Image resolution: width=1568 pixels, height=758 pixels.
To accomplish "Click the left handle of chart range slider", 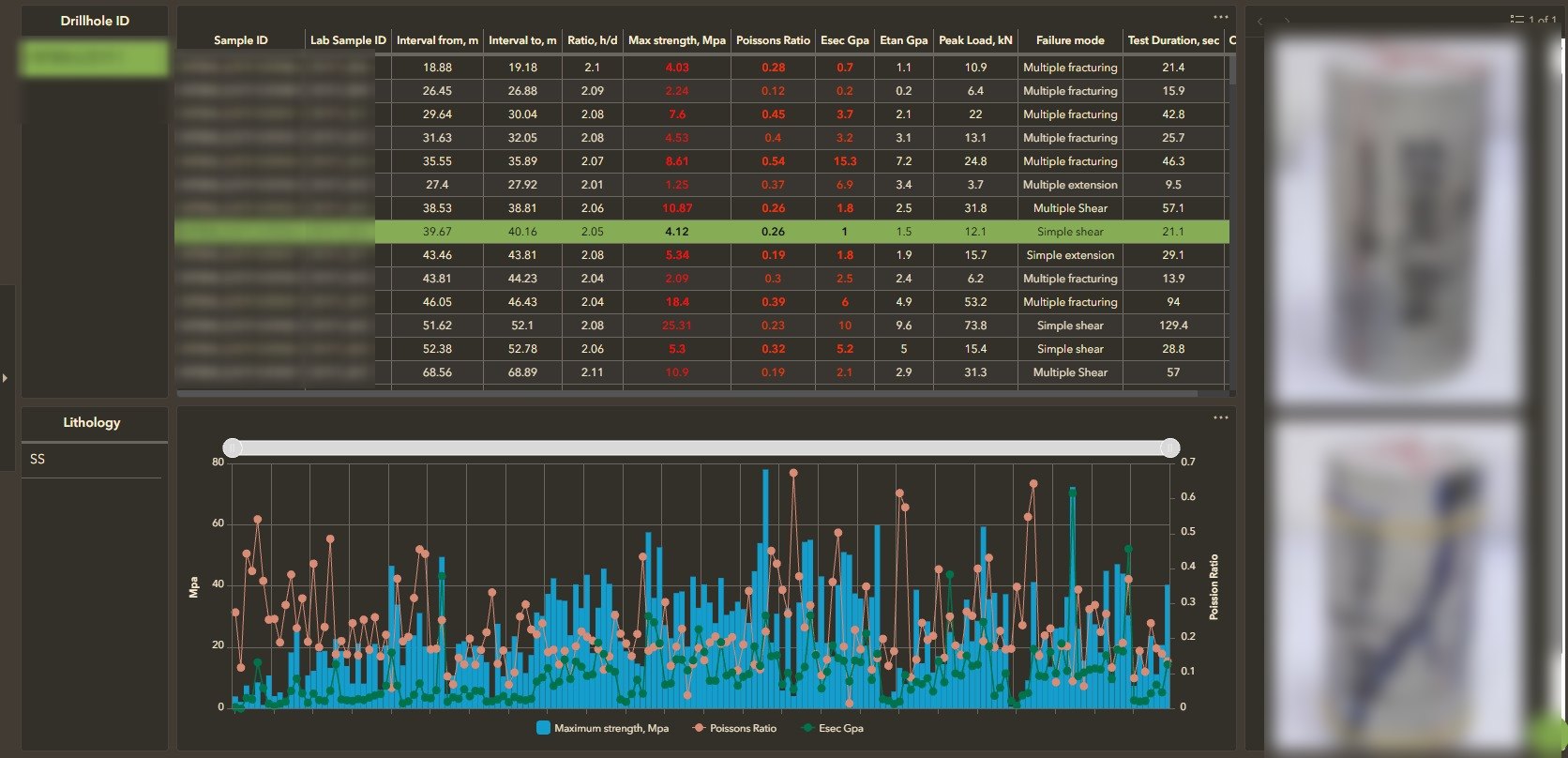I will [233, 448].
